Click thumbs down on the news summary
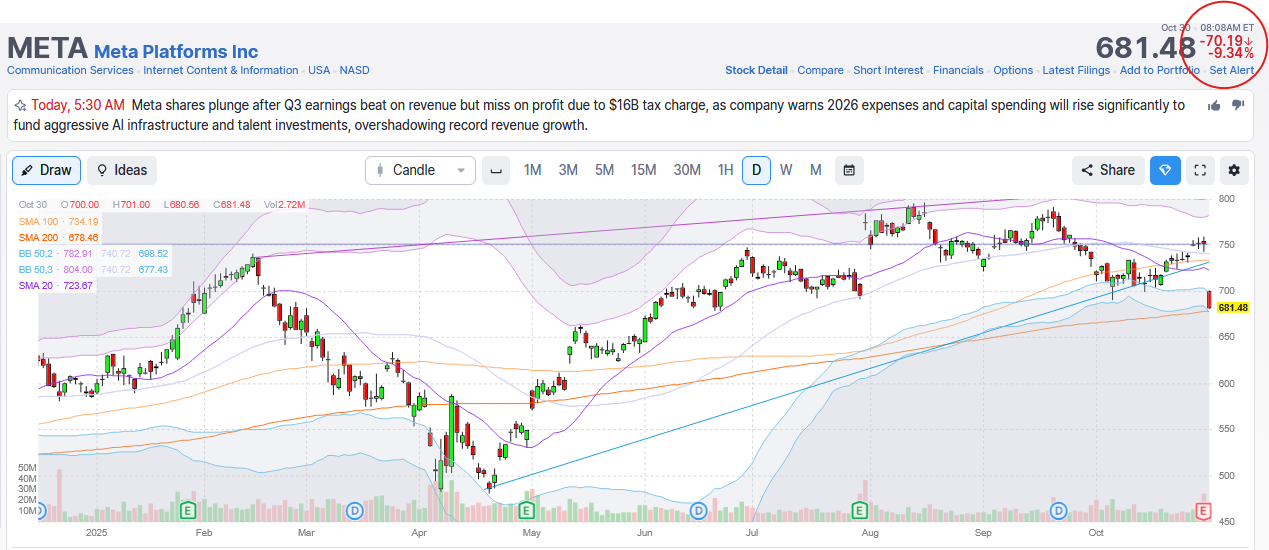This screenshot has height=550, width=1269. pos(1237,105)
